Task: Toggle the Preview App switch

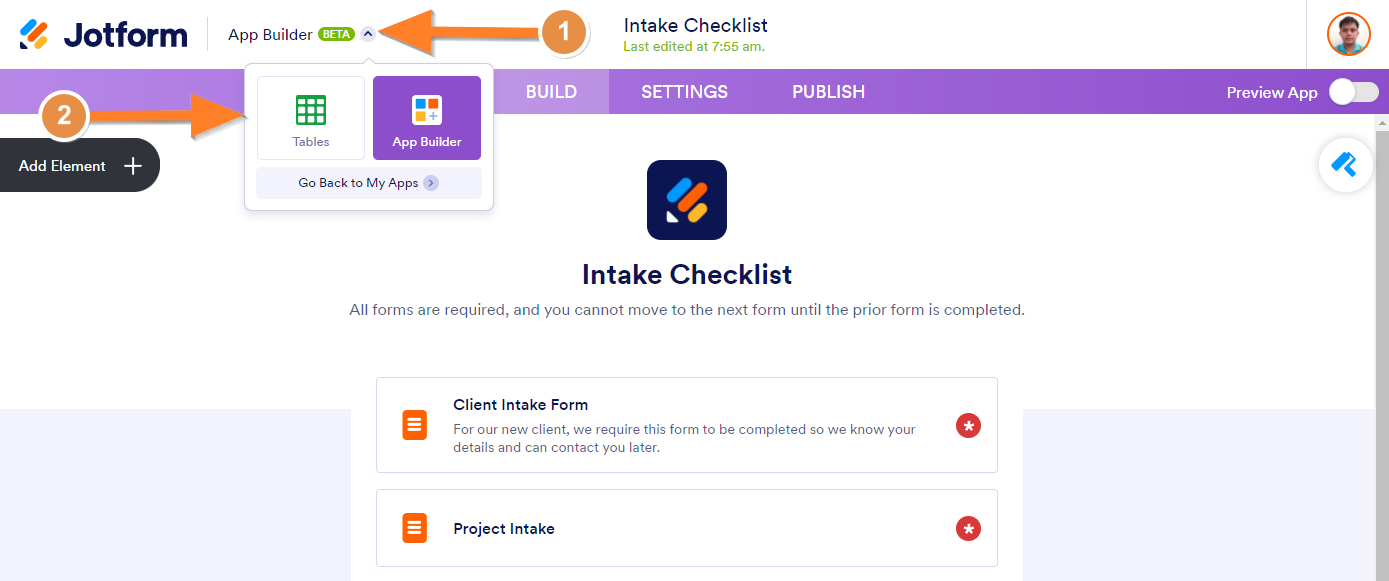Action: tap(1353, 92)
